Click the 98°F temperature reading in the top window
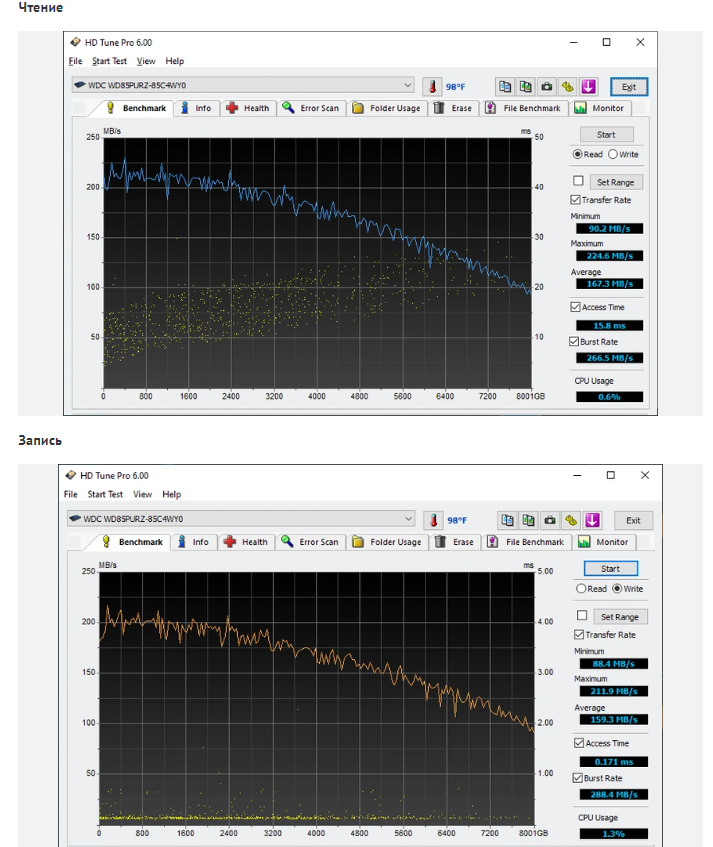 click(x=455, y=86)
